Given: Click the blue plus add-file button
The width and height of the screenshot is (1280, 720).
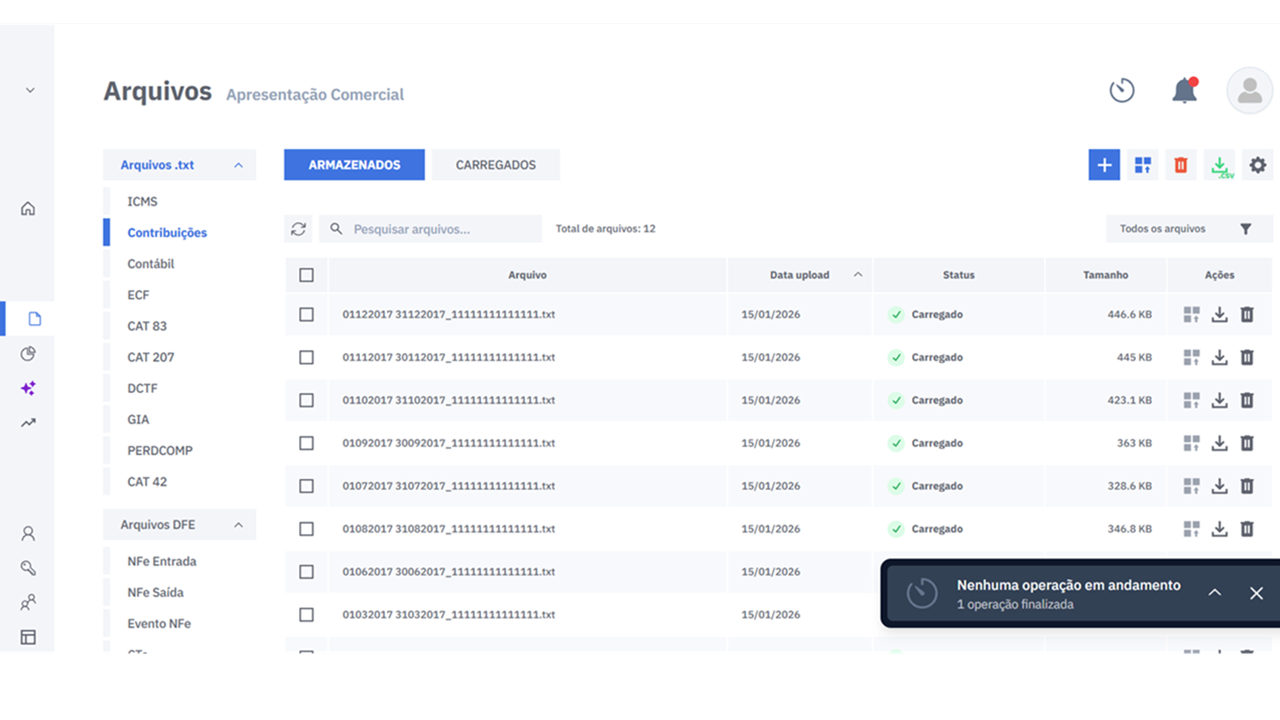Looking at the screenshot, I should click(1104, 165).
